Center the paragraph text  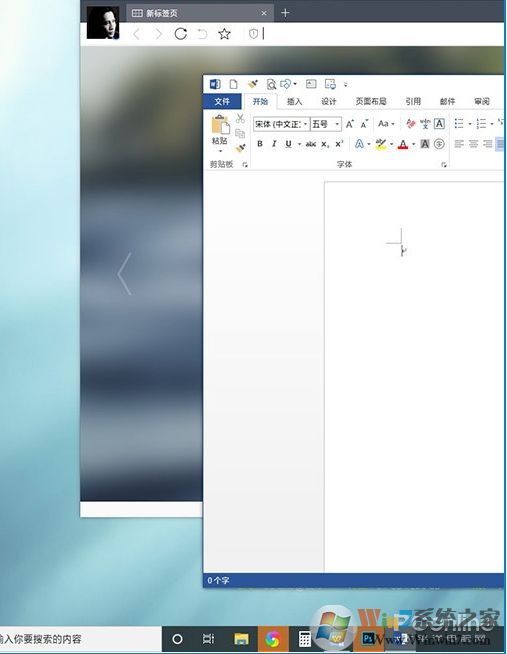click(x=473, y=144)
